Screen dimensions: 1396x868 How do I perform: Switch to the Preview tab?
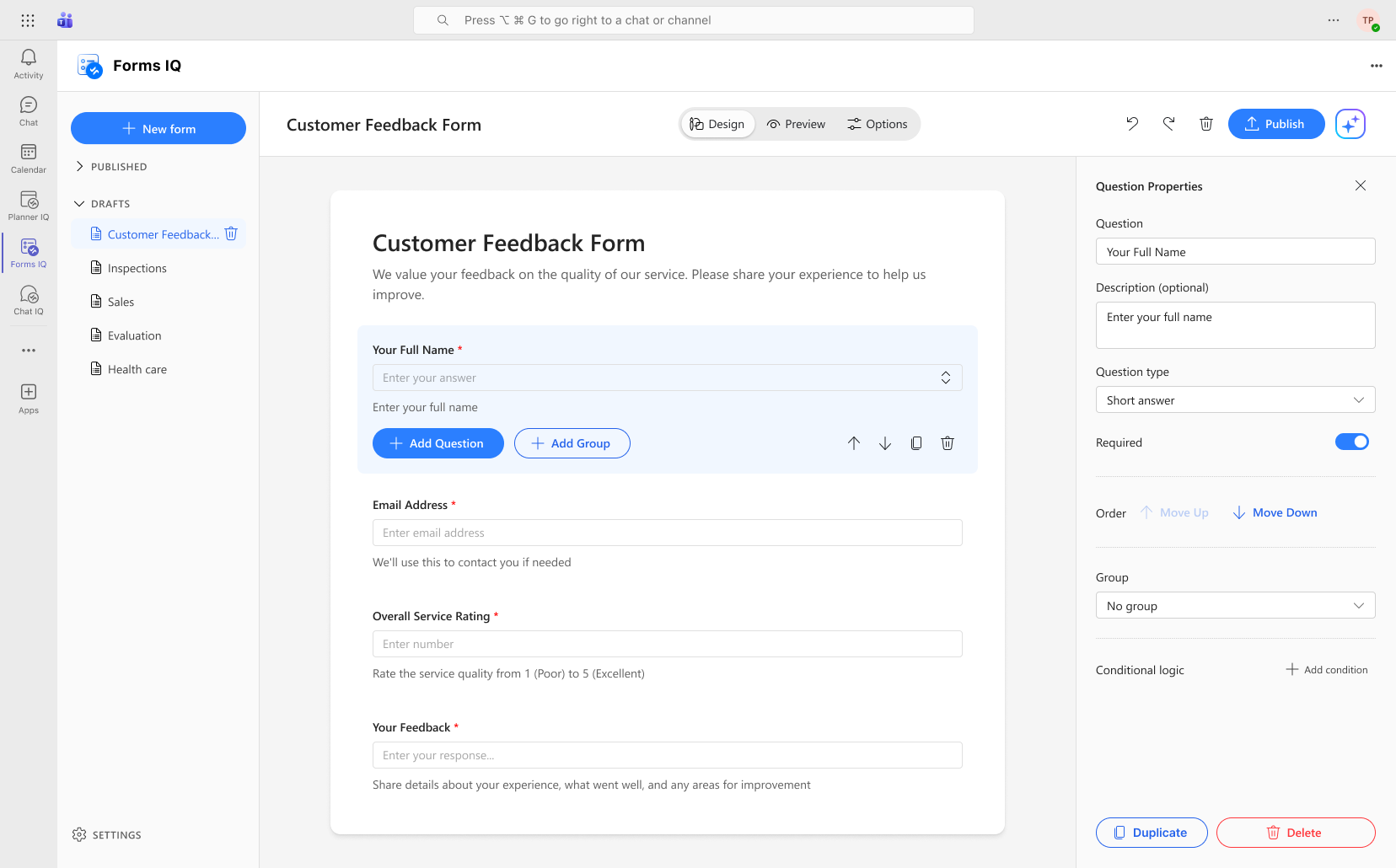click(796, 124)
